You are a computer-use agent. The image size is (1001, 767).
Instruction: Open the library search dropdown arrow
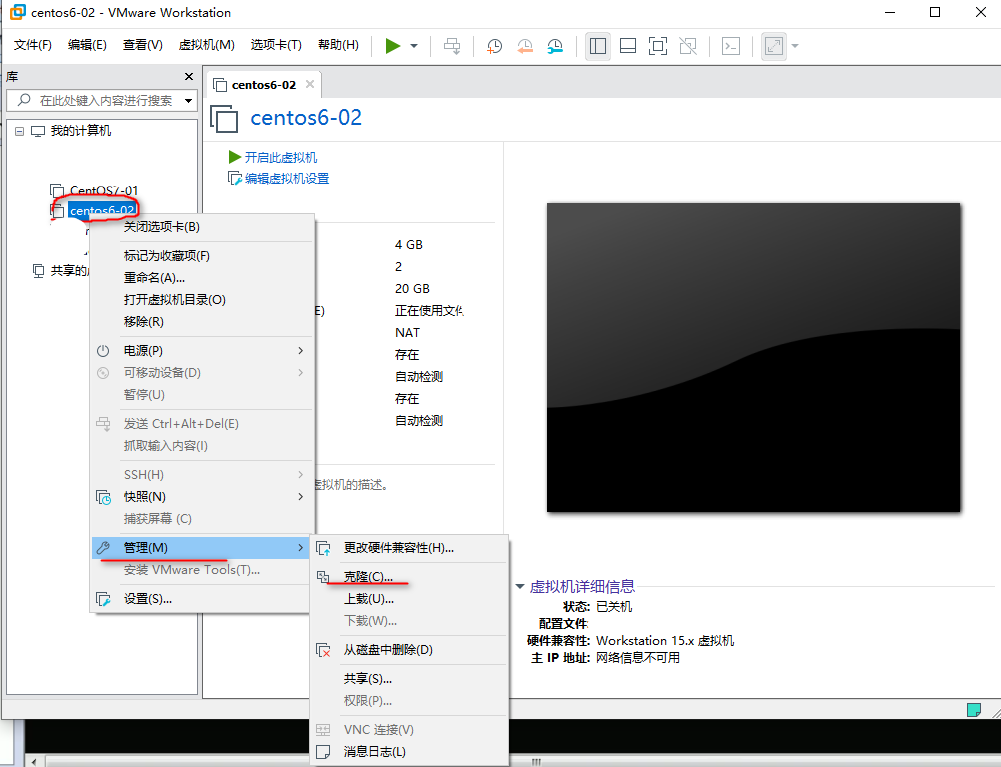point(188,100)
